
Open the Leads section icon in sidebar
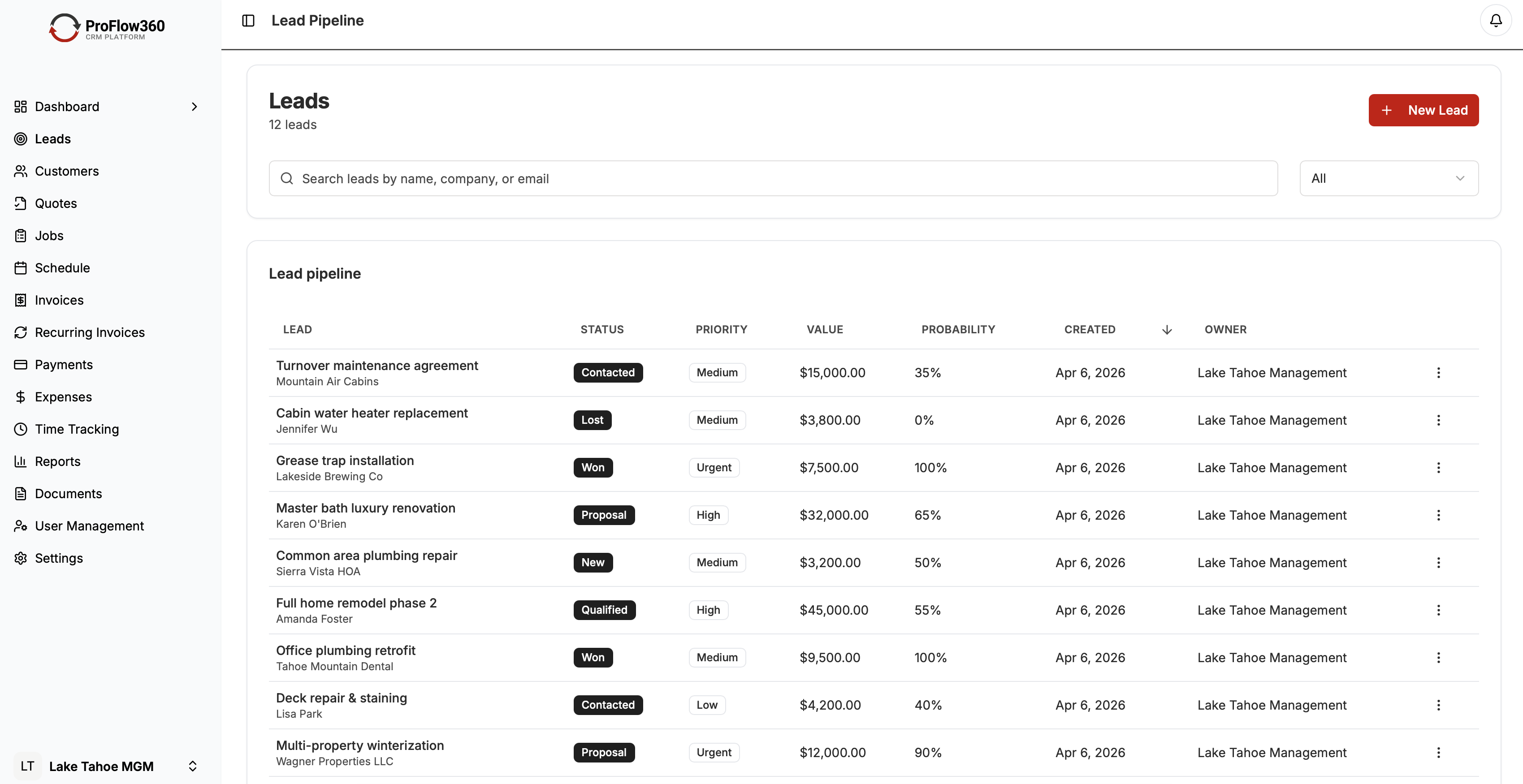click(x=21, y=139)
